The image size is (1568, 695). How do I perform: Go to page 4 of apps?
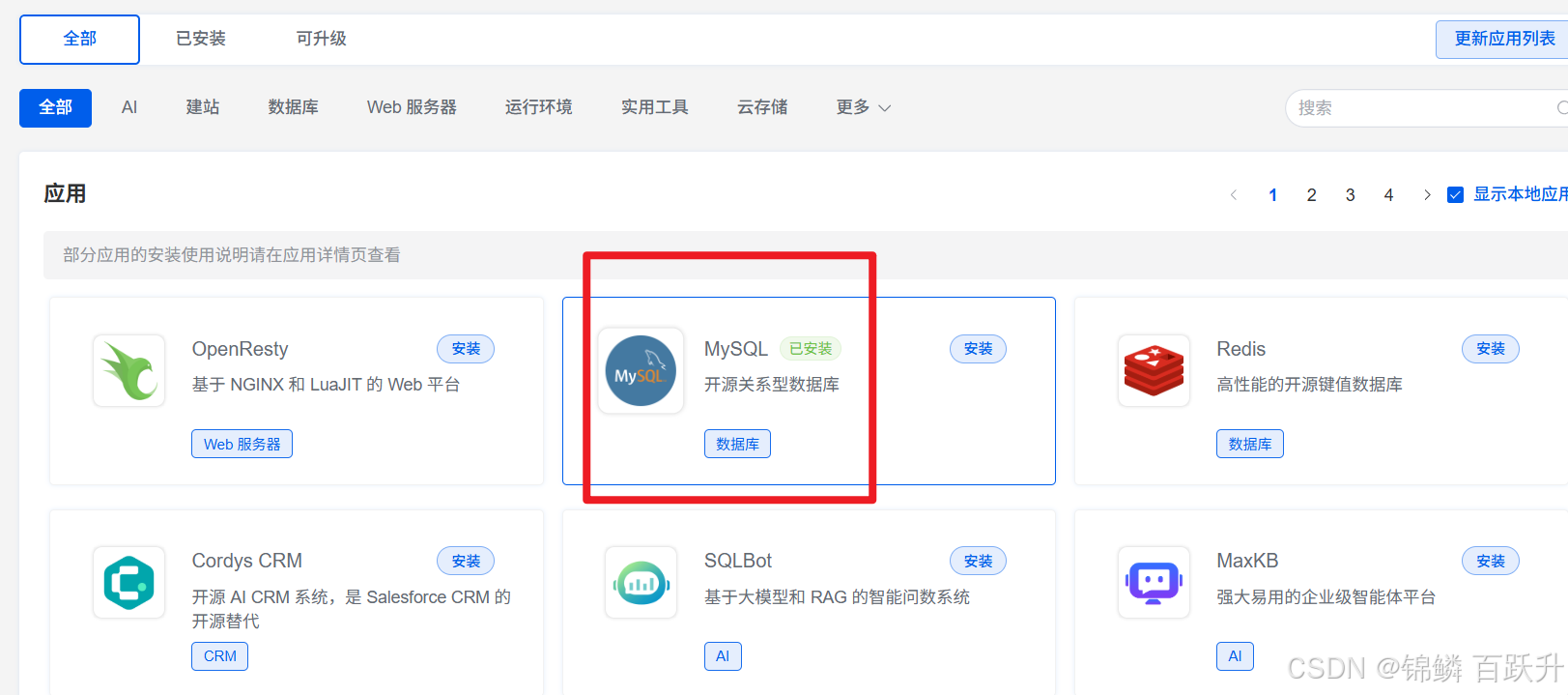[x=1389, y=195]
